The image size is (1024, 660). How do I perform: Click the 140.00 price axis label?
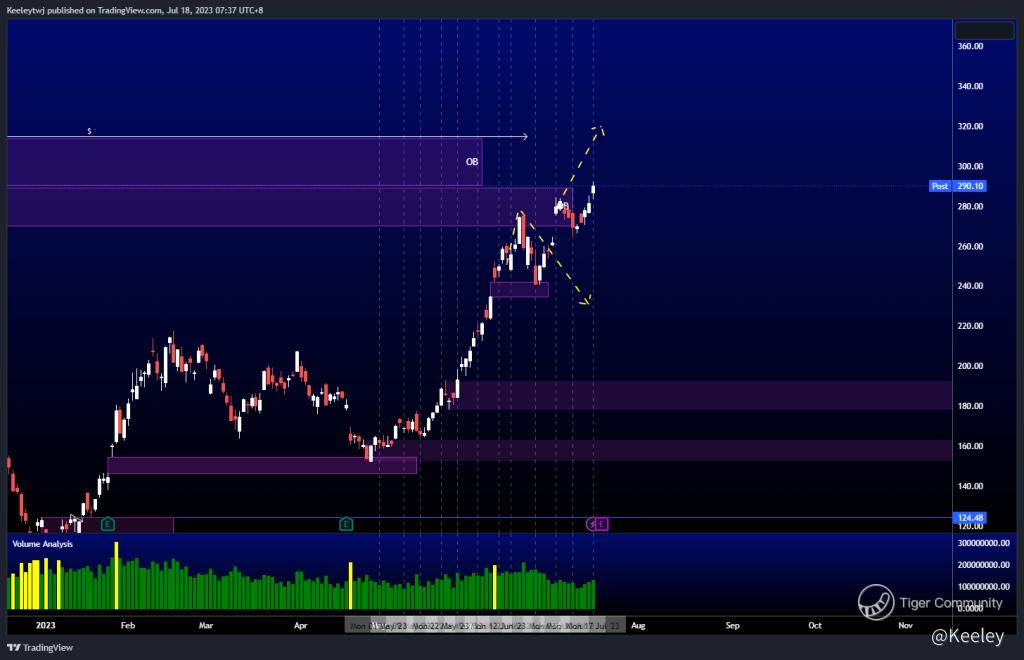970,486
